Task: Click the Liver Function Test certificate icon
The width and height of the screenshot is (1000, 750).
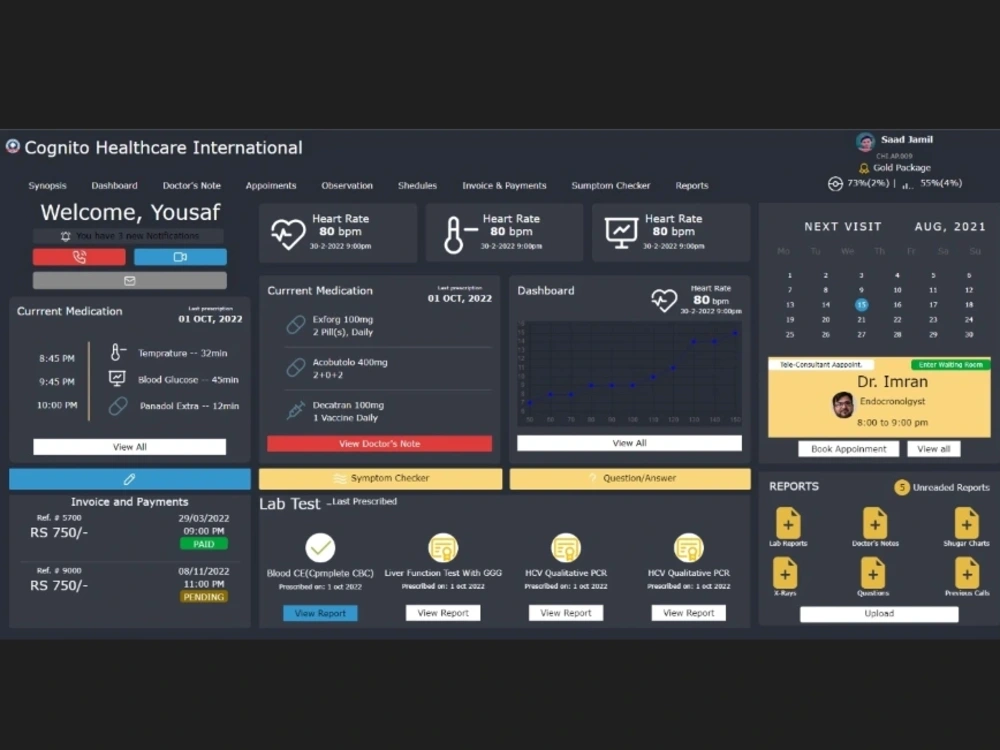Action: coord(443,547)
